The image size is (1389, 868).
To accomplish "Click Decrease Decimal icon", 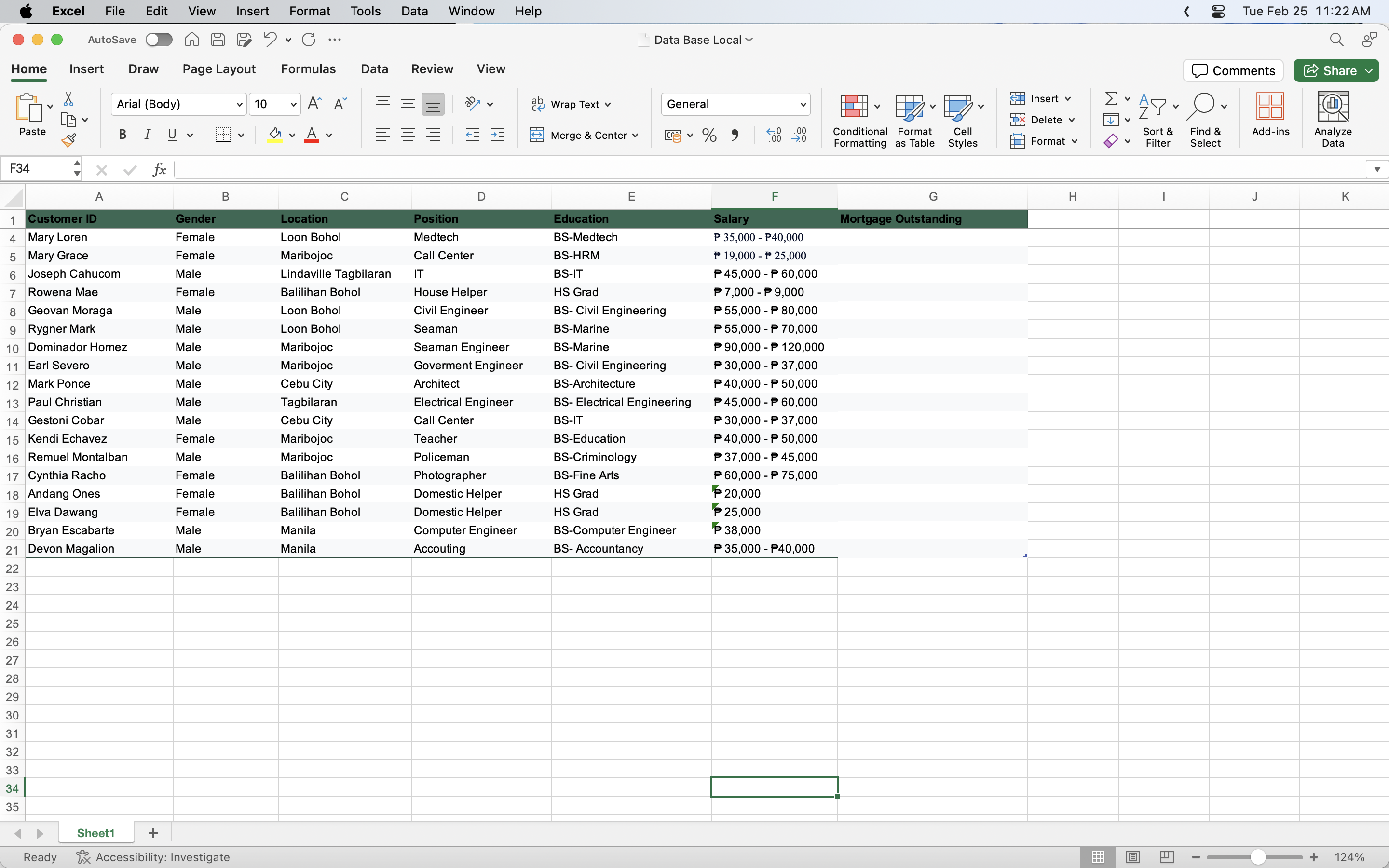I will click(800, 135).
